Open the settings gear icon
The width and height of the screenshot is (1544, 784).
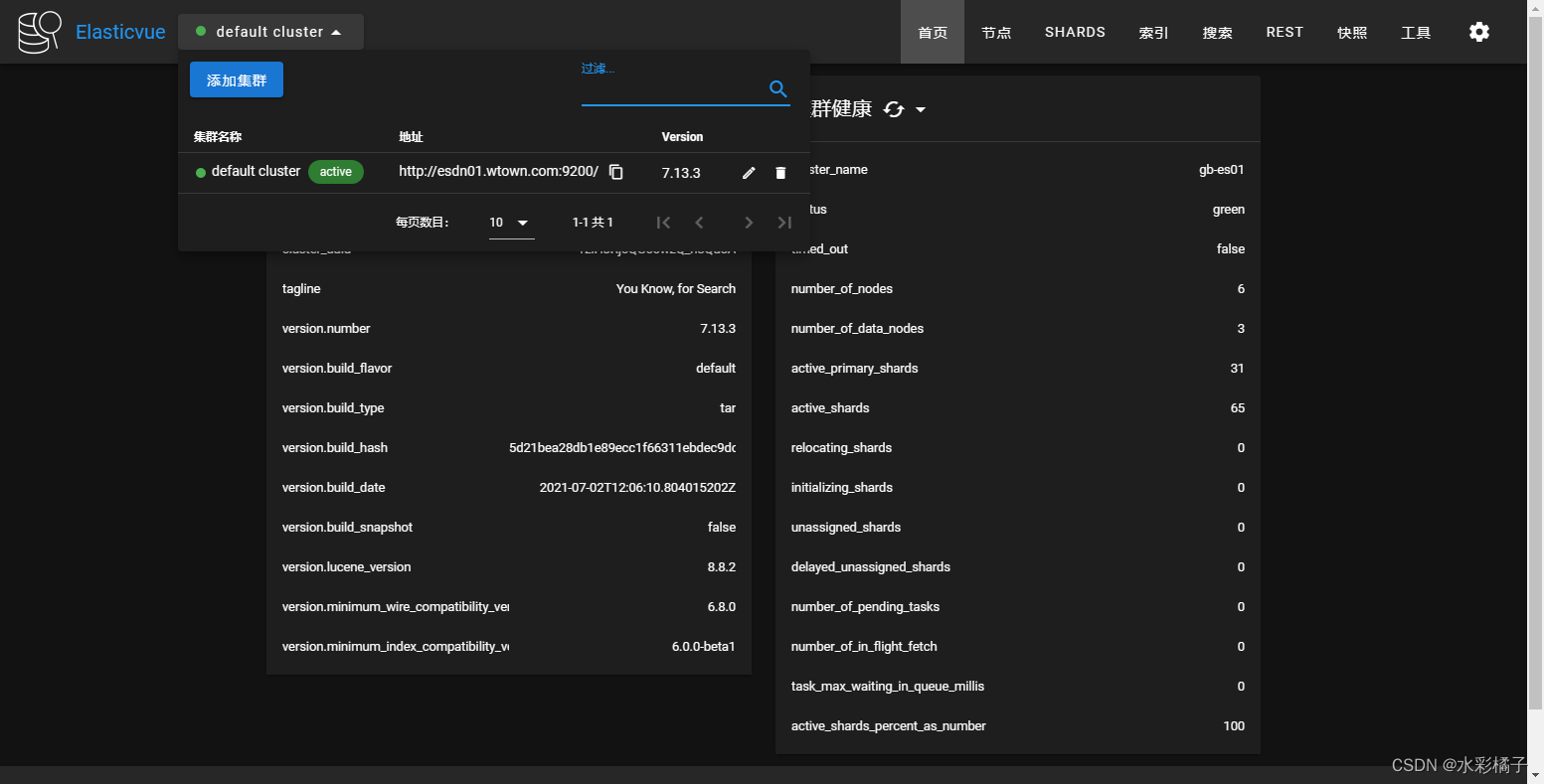tap(1479, 32)
